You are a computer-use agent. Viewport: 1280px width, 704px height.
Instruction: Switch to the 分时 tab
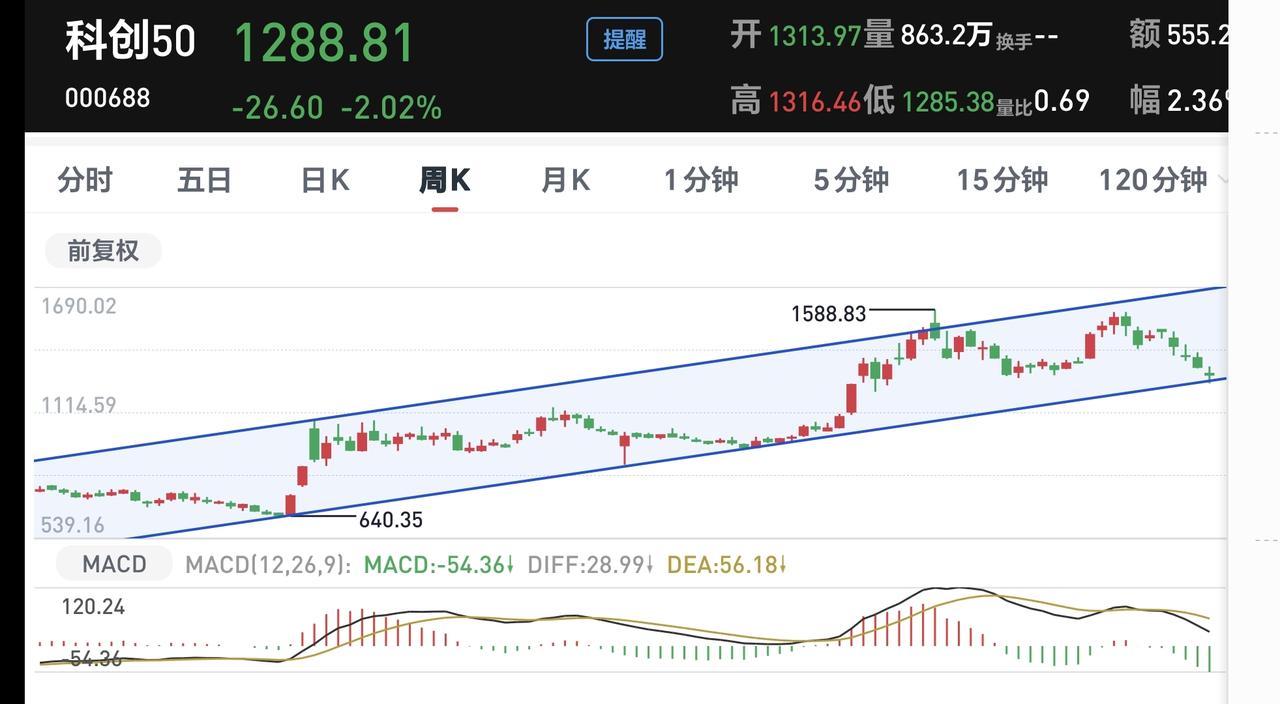click(85, 180)
